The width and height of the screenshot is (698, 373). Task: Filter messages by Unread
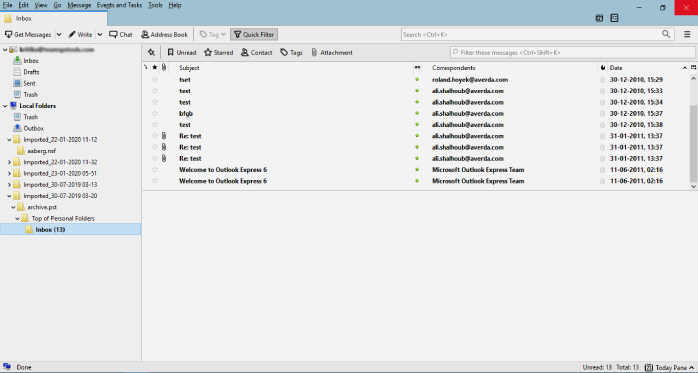pos(182,53)
